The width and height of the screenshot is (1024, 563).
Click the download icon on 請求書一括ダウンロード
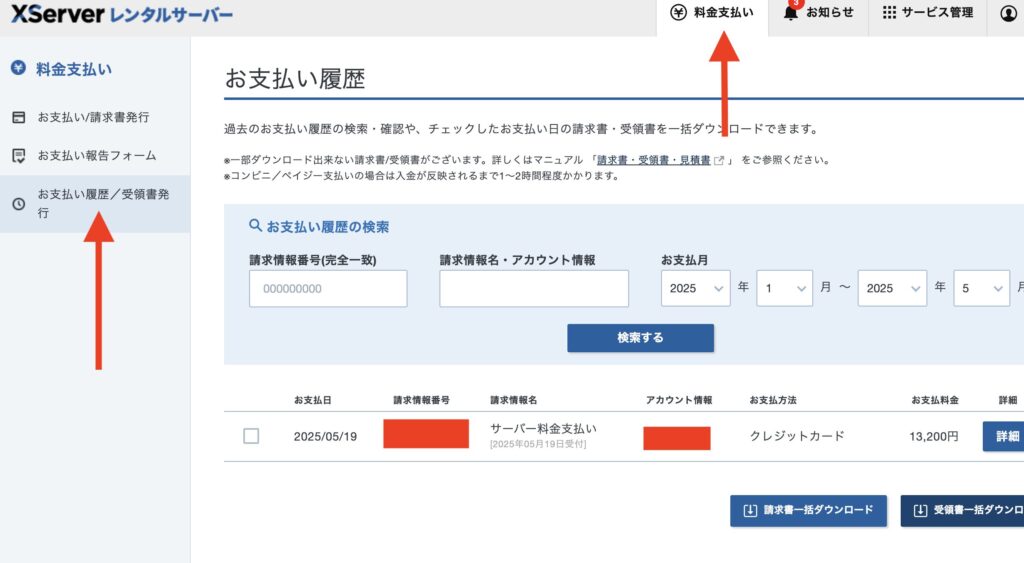tap(750, 510)
